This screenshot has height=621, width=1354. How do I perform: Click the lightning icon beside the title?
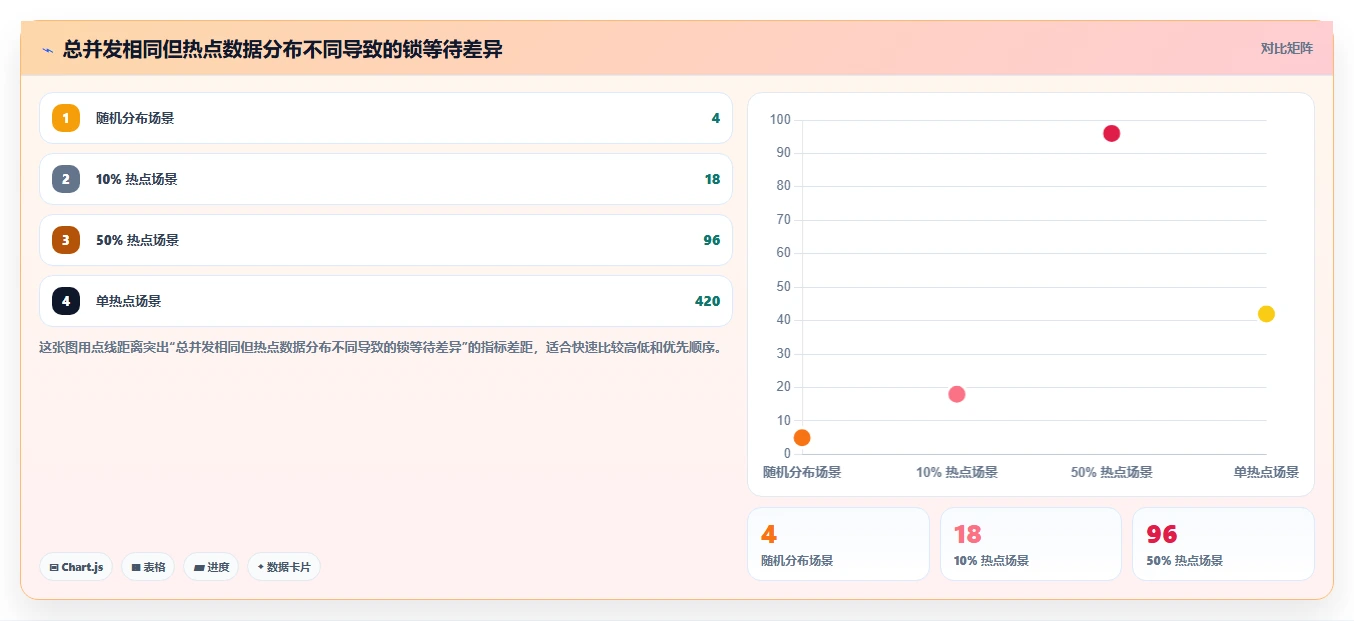(x=47, y=50)
